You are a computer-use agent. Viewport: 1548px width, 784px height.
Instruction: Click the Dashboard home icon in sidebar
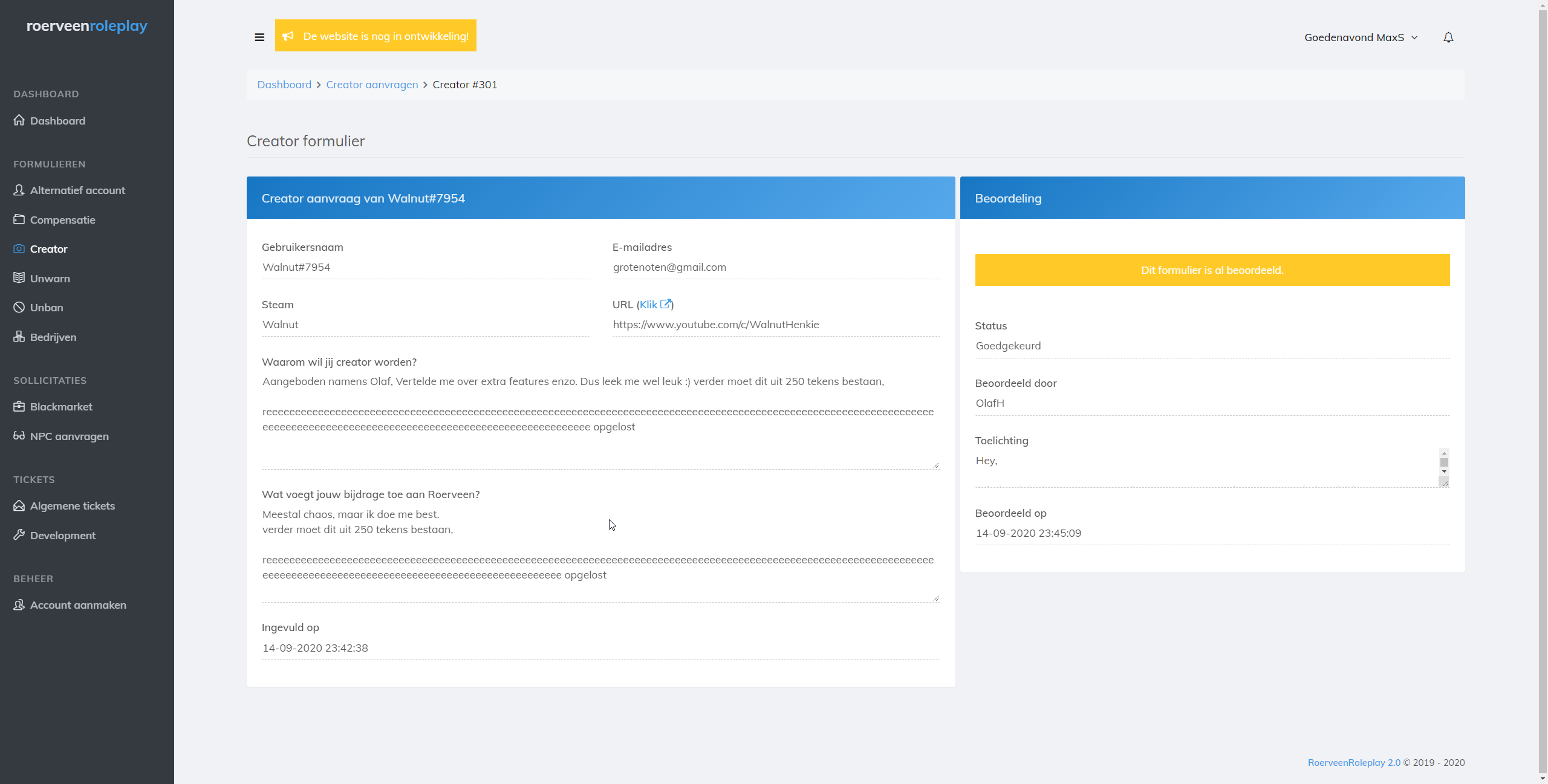pos(19,120)
